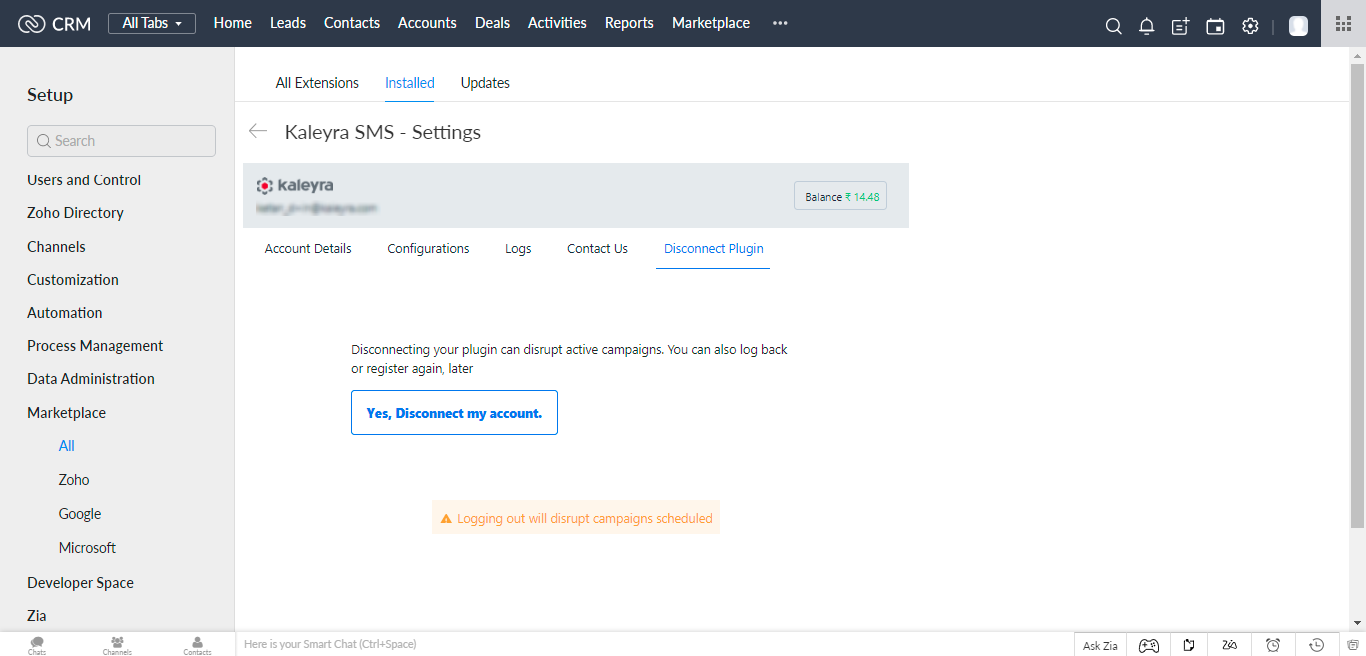1366x656 pixels.
Task: Click the vertical page scrollbar
Action: click(1357, 295)
